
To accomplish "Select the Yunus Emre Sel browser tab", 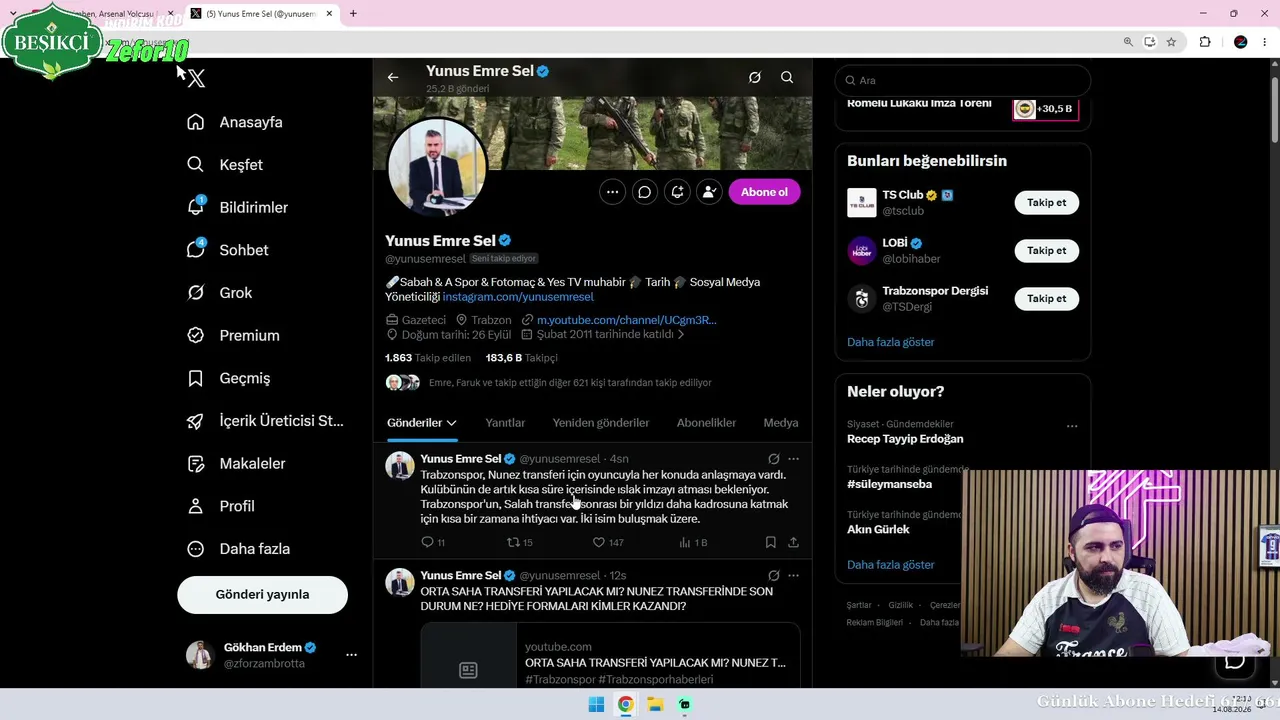I will 263,14.
